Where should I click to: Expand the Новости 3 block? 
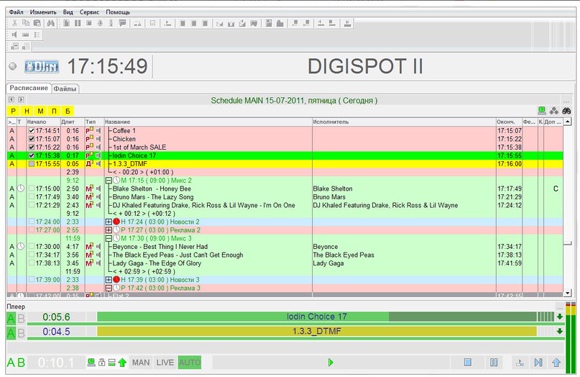(109, 280)
